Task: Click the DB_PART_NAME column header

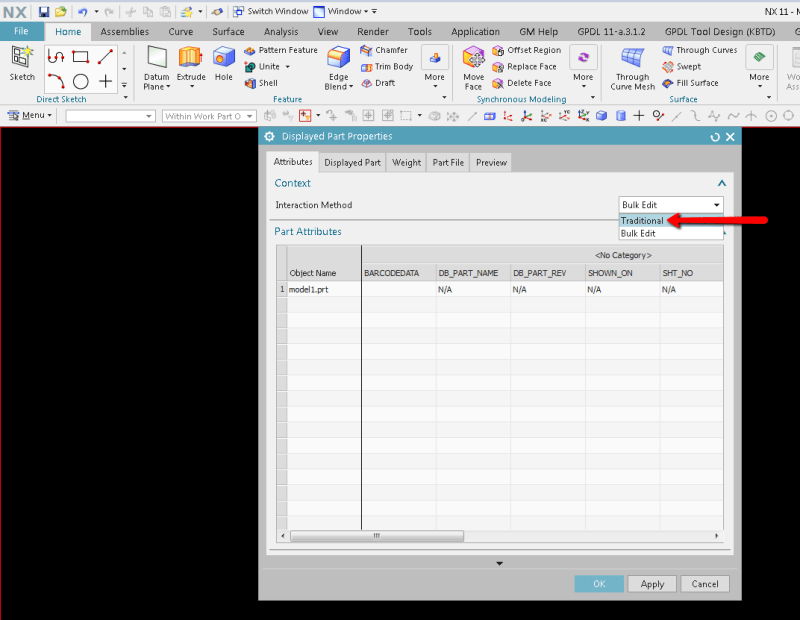Action: [x=473, y=273]
